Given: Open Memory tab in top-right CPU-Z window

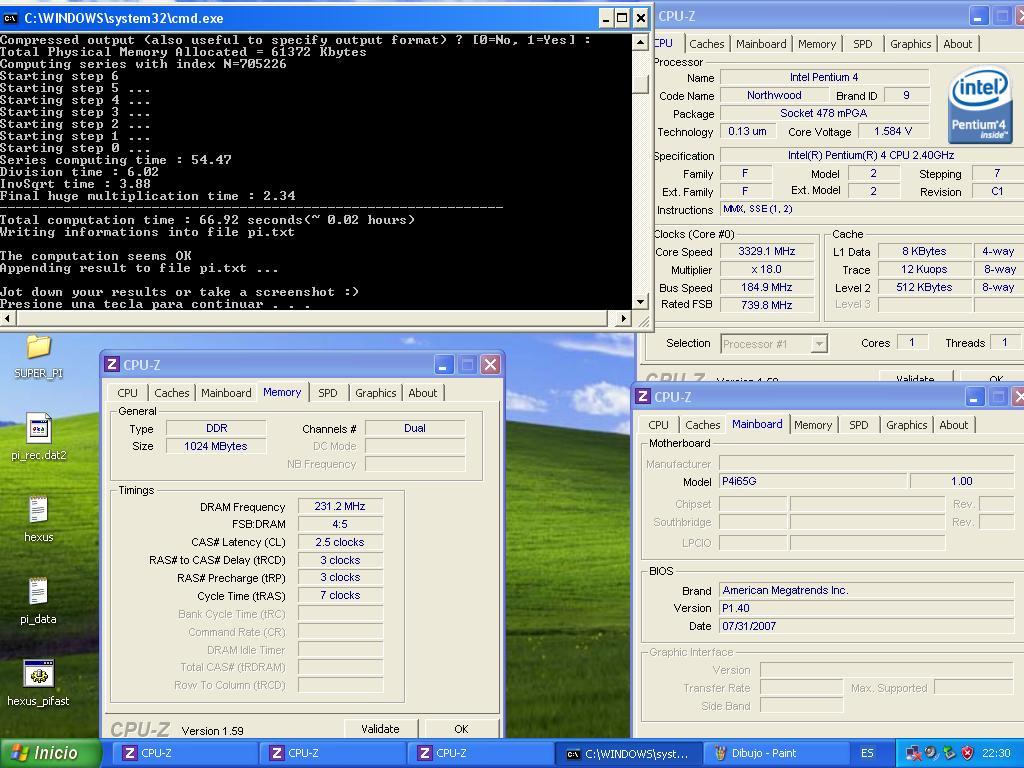Looking at the screenshot, I should (816, 44).
